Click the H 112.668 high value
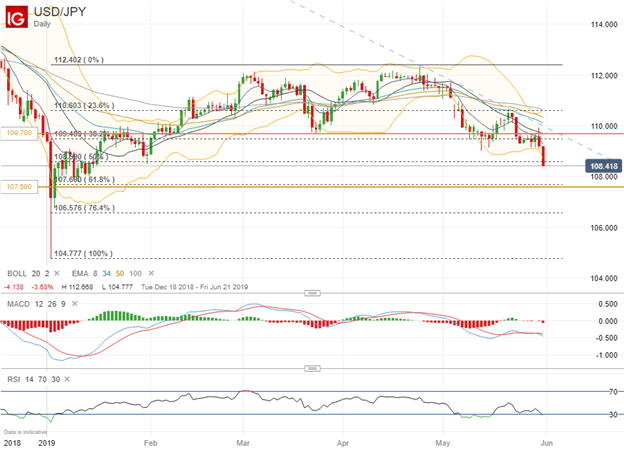The image size is (624, 449). [77, 287]
